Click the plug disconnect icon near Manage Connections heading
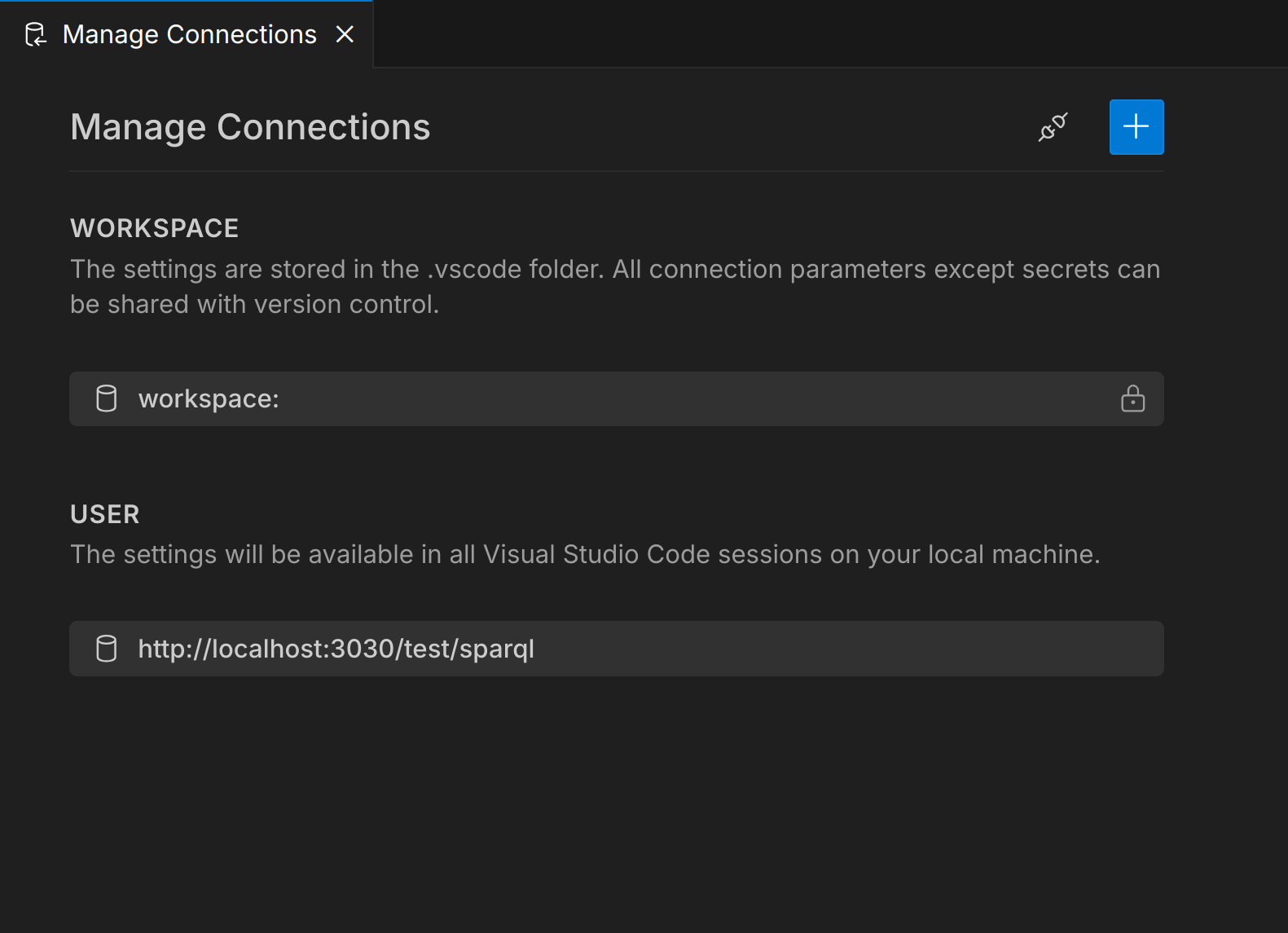The width and height of the screenshot is (1288, 933). [x=1053, y=126]
